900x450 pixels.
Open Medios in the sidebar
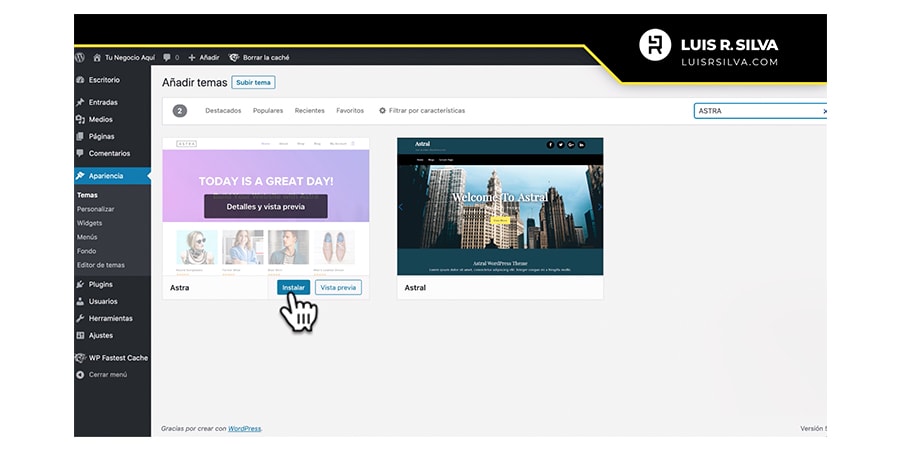click(100, 119)
